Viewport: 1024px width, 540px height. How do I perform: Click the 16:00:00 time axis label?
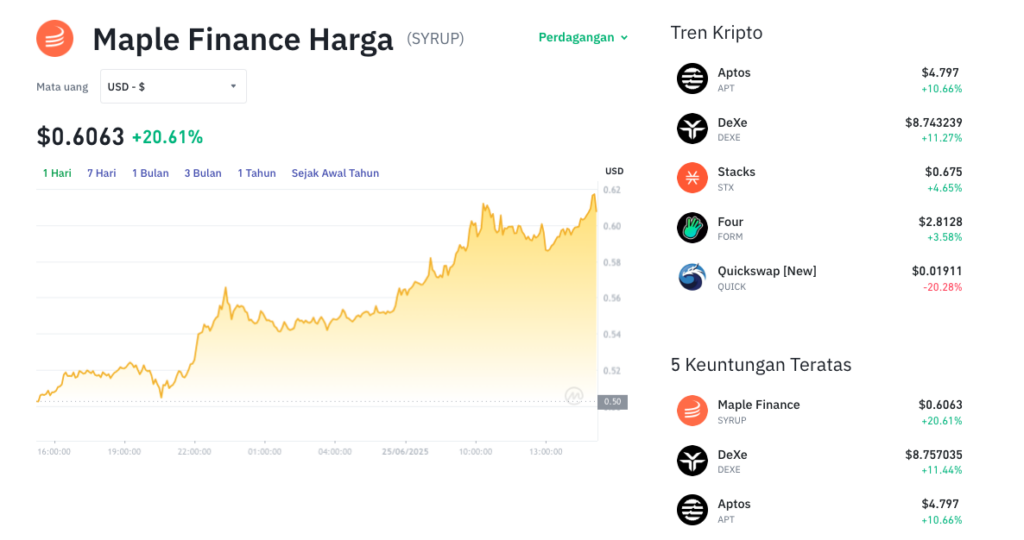click(x=54, y=452)
